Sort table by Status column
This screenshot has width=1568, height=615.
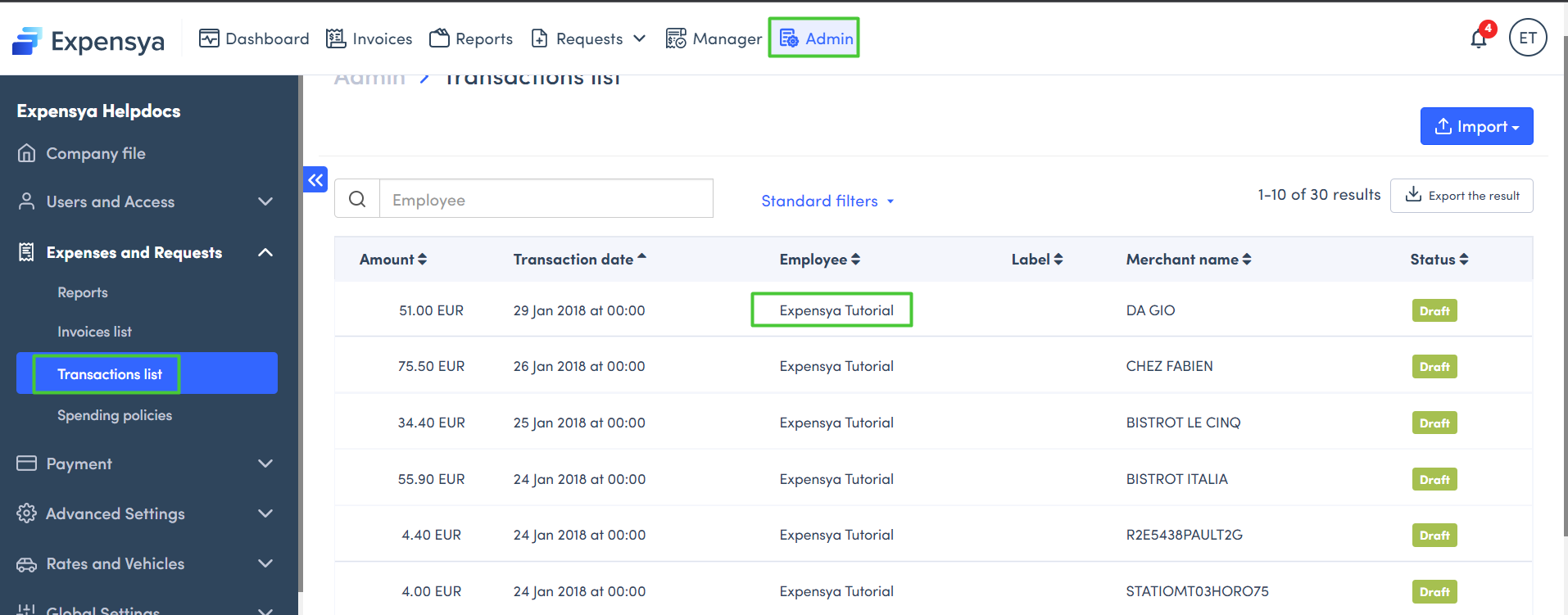pyautogui.click(x=1439, y=260)
